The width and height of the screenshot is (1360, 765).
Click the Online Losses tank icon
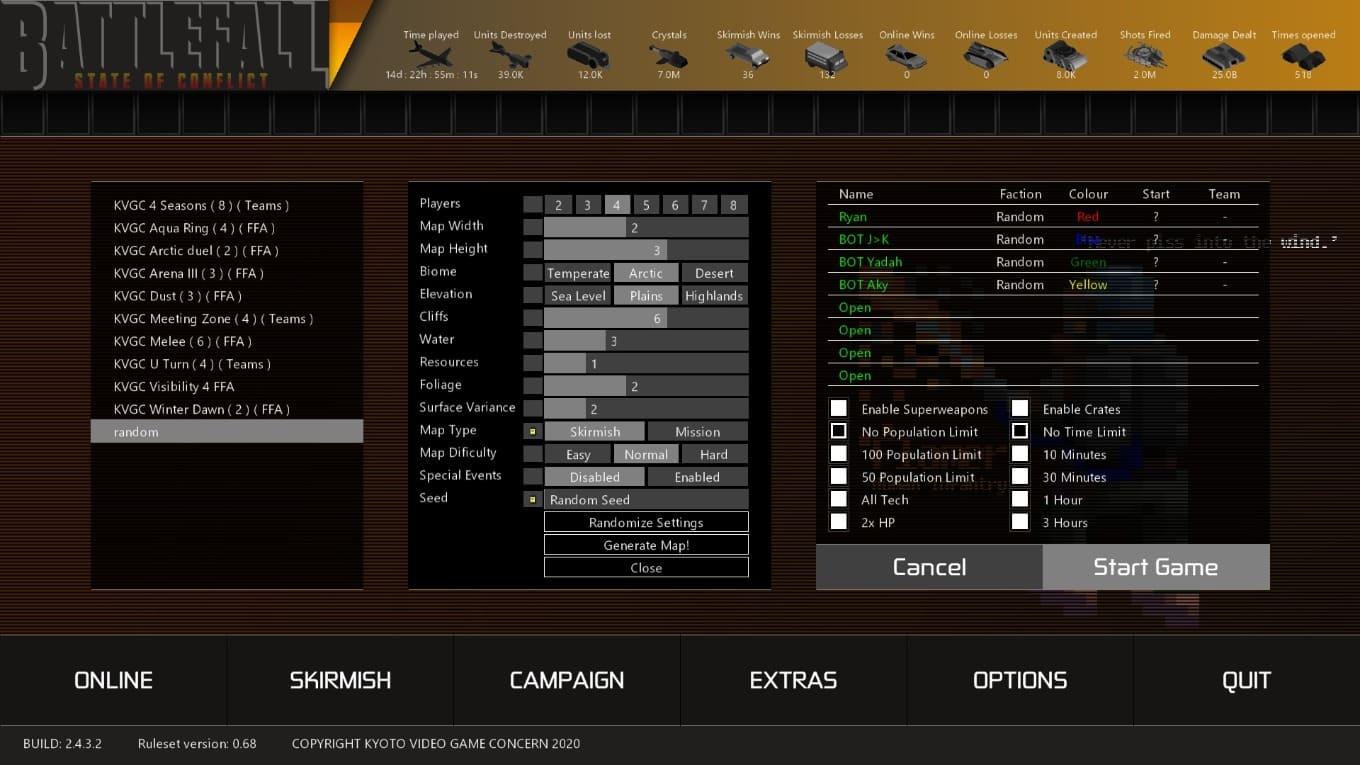(x=986, y=55)
